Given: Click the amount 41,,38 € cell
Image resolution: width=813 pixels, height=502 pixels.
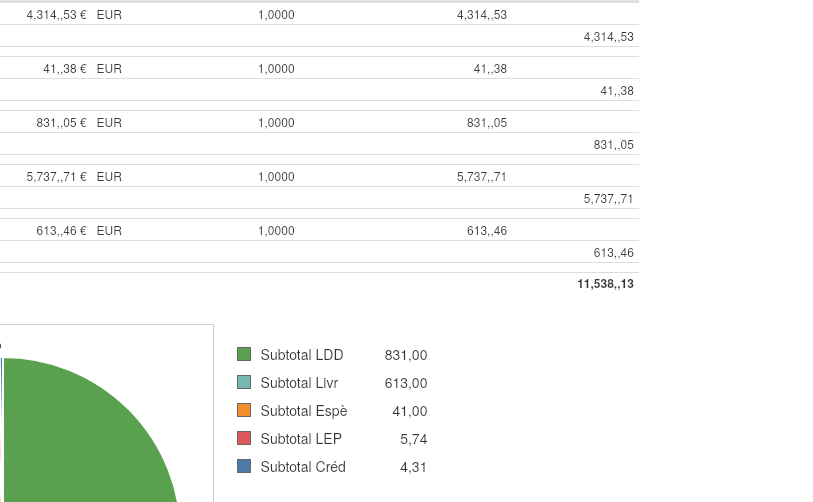Looking at the screenshot, I should 65,68.
